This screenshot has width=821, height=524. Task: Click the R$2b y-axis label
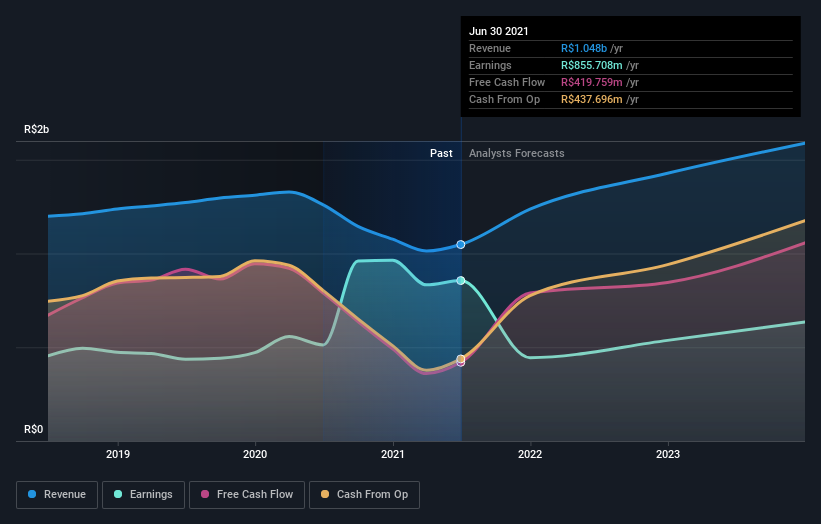pyautogui.click(x=37, y=129)
